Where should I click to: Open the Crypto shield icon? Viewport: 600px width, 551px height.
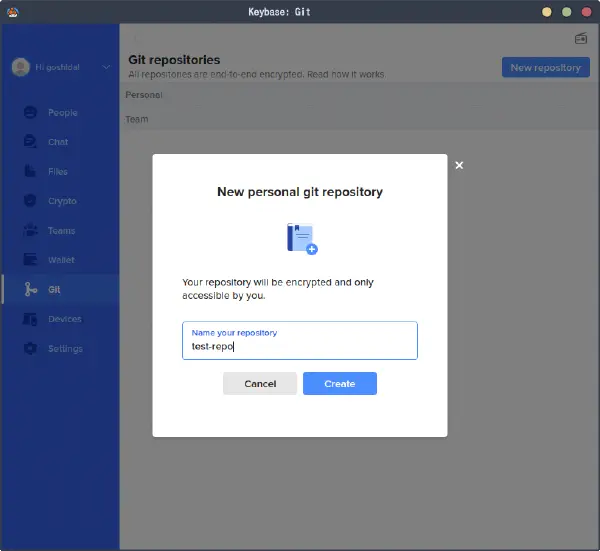coord(30,201)
